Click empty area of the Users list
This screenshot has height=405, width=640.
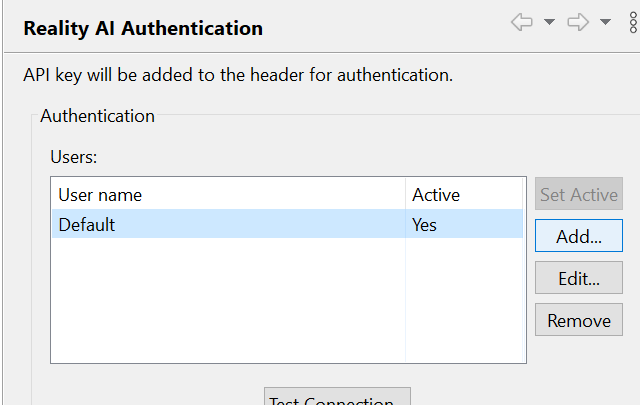pos(228,300)
